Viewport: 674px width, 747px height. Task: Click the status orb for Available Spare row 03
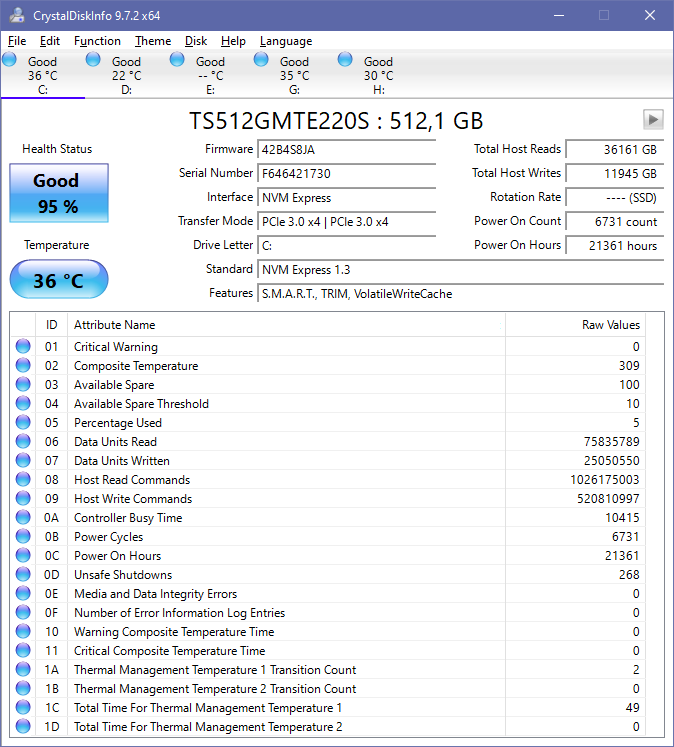click(23, 384)
